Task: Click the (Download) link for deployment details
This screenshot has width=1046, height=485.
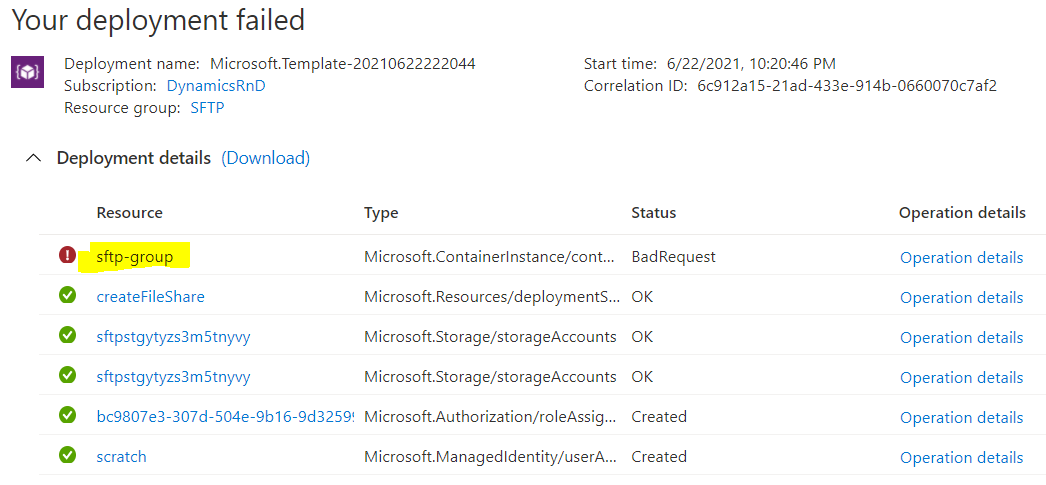Action: (x=266, y=159)
